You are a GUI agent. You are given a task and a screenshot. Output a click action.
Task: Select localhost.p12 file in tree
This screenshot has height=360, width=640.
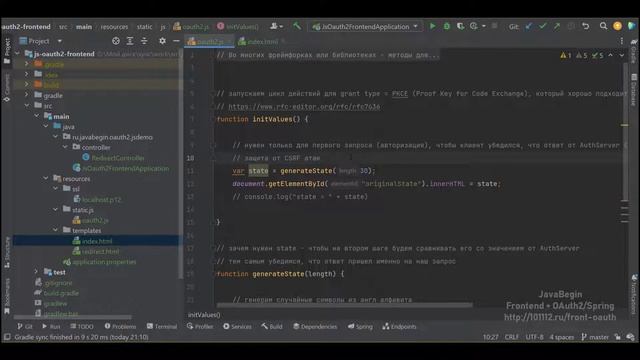[x=101, y=199]
